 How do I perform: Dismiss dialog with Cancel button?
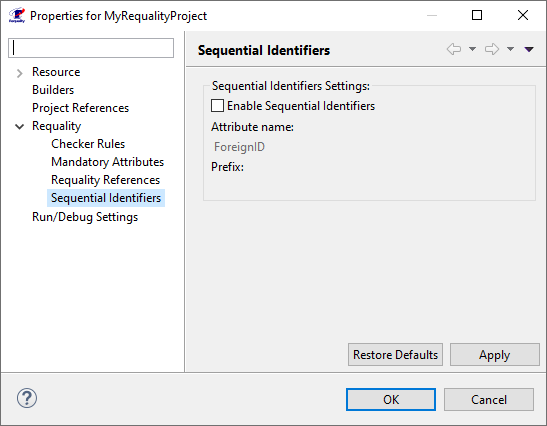pos(489,399)
